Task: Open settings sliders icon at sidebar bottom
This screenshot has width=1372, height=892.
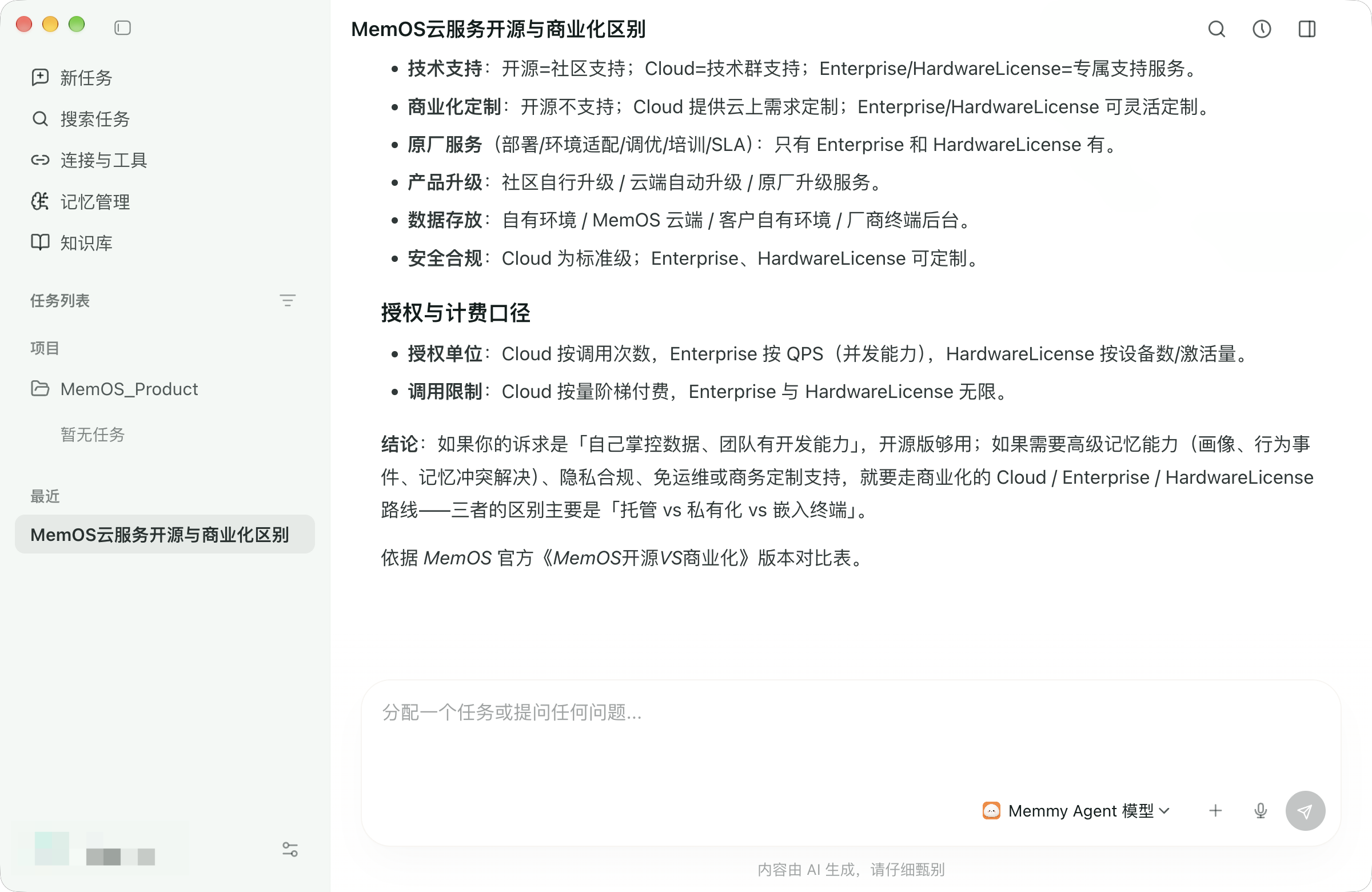Action: [x=290, y=849]
